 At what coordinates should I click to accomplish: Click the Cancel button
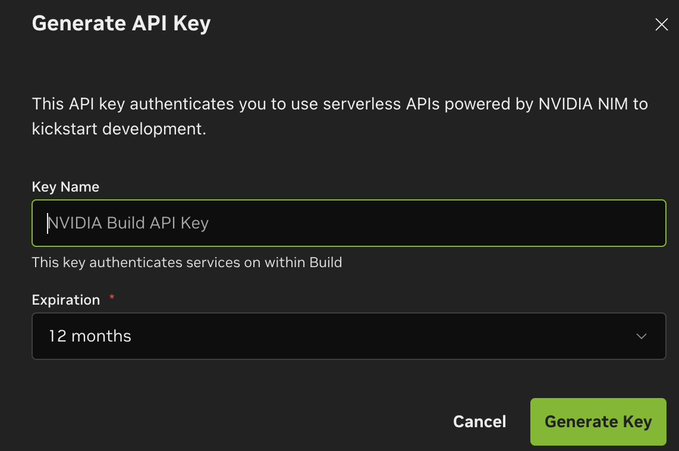click(x=479, y=422)
